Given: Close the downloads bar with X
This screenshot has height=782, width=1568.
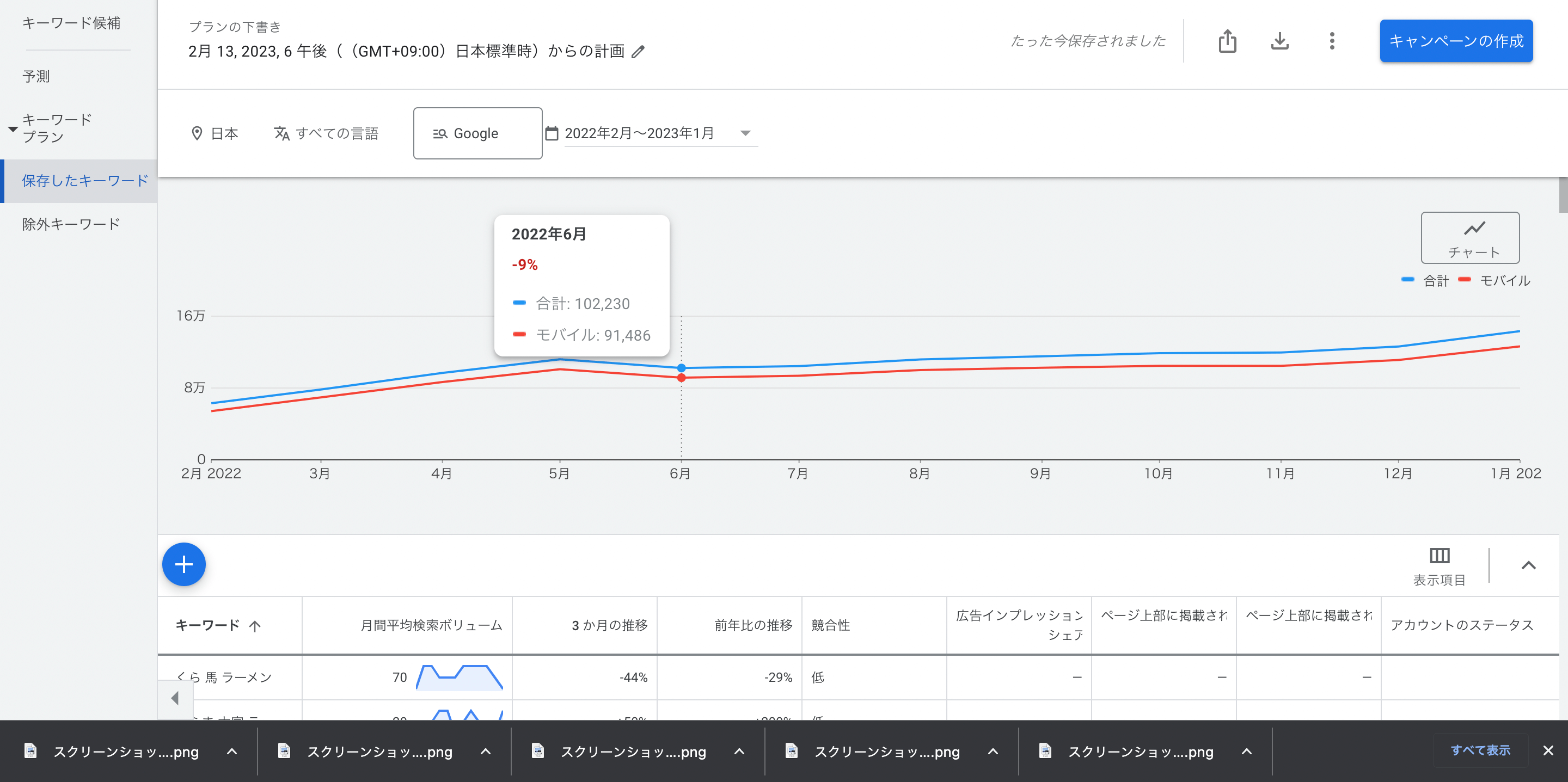Looking at the screenshot, I should (x=1548, y=750).
